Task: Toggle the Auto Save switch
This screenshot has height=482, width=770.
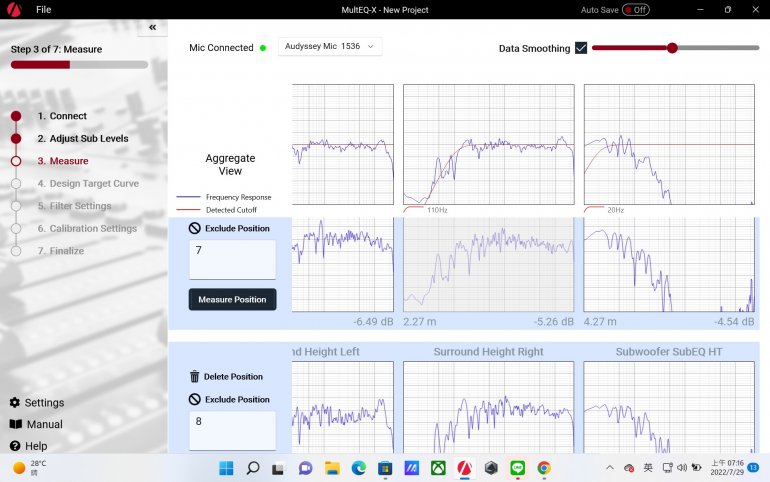Action: pyautogui.click(x=635, y=10)
